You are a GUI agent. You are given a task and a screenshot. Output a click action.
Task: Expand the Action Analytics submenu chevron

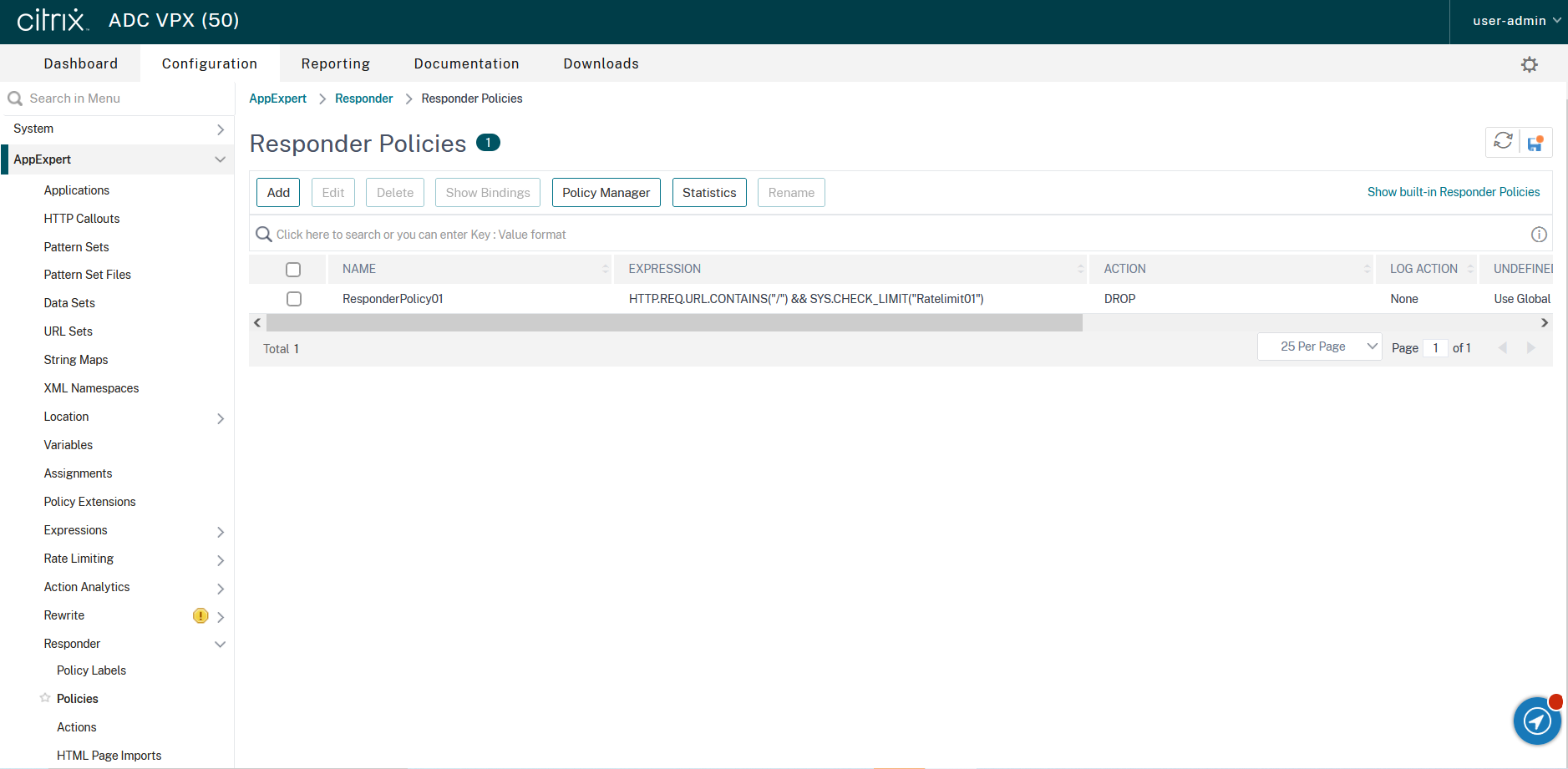click(221, 589)
